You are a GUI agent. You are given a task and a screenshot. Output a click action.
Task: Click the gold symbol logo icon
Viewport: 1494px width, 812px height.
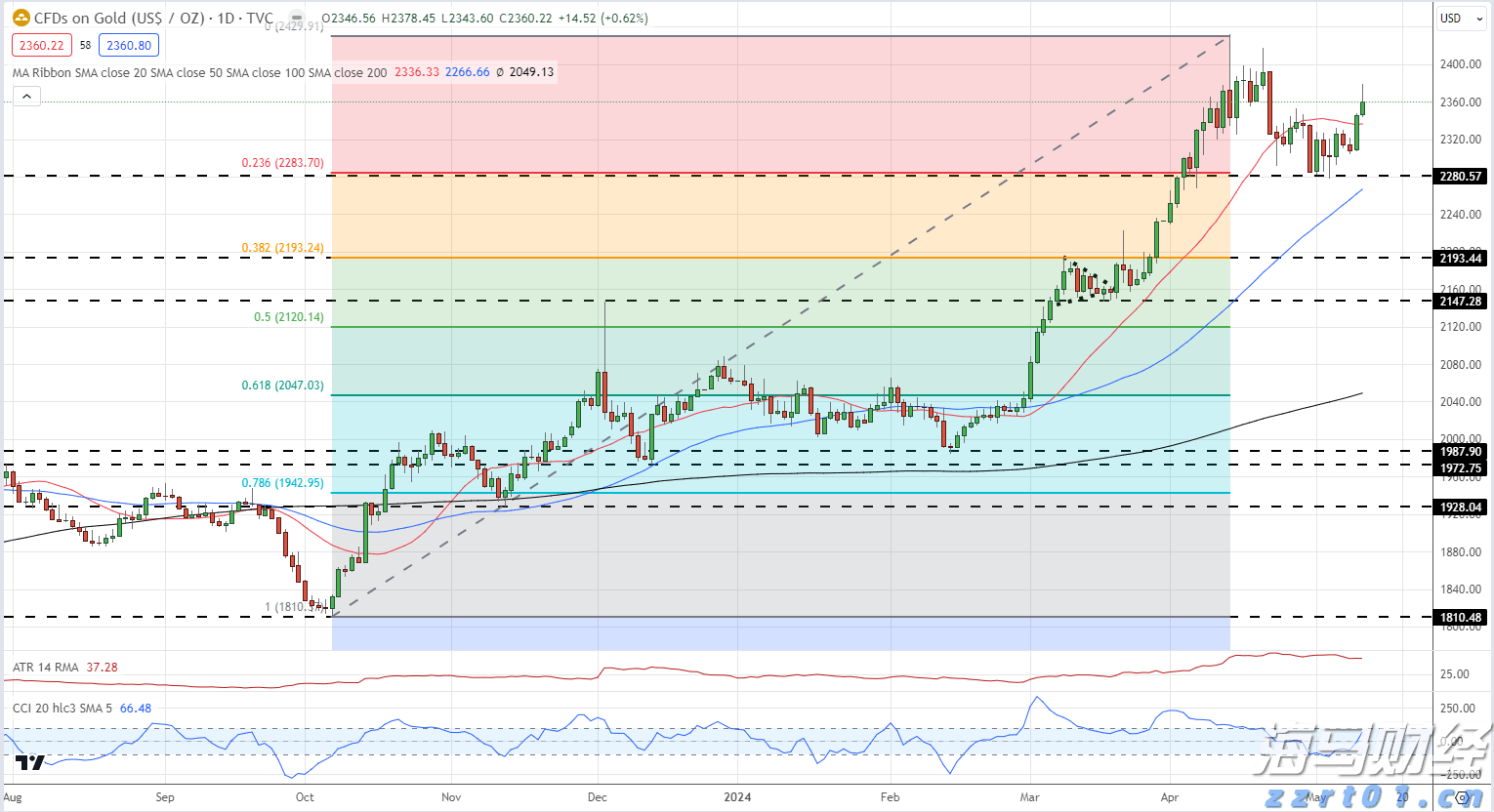pyautogui.click(x=21, y=18)
